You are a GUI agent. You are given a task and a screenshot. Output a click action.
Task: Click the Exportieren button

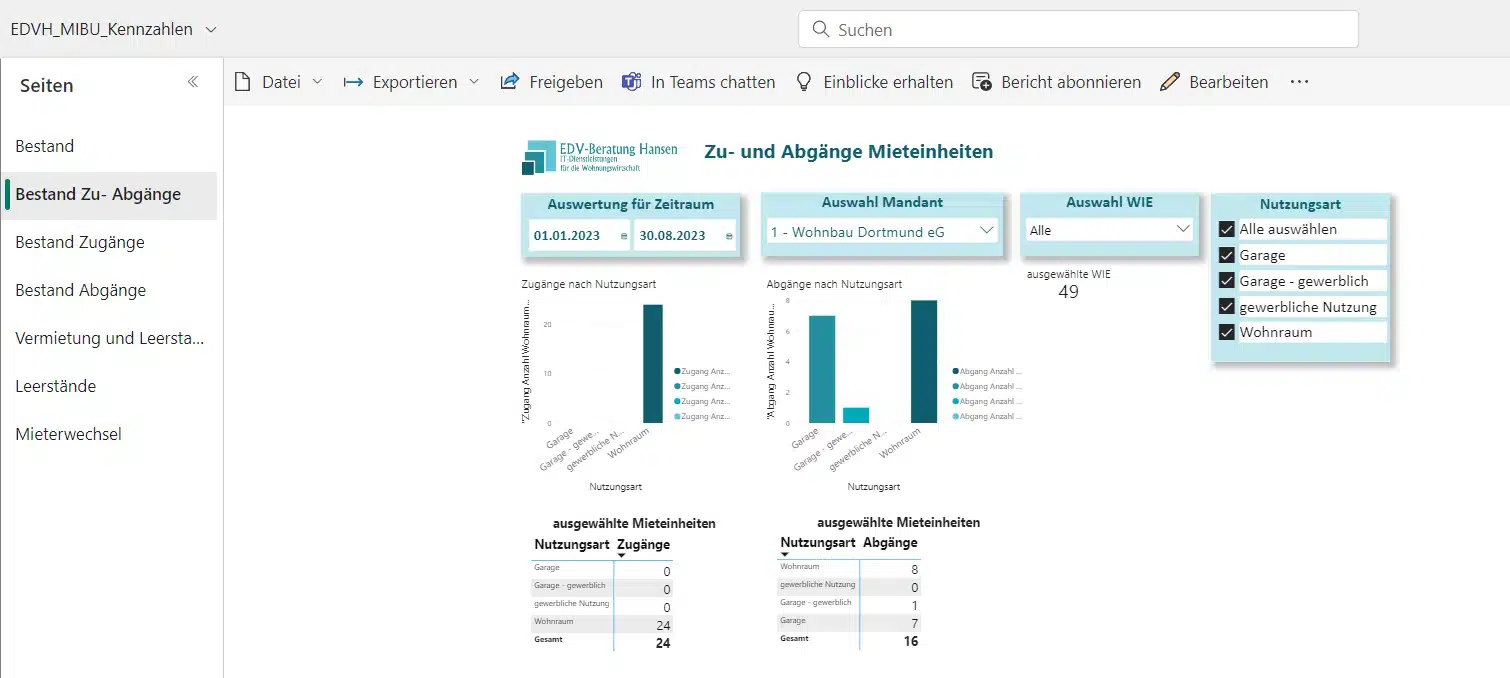(x=411, y=82)
